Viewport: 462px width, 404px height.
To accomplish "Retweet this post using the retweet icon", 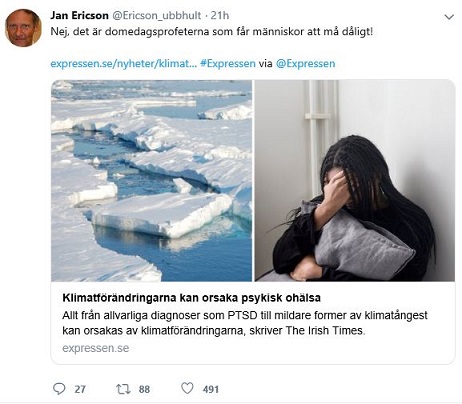I will (x=123, y=389).
